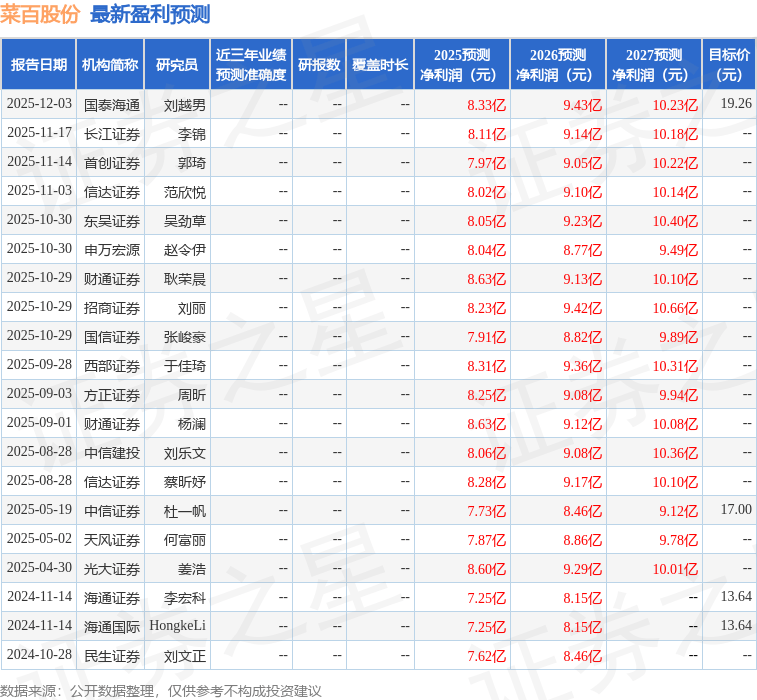Open the 申万宏源 institution row
757x700 pixels.
tap(112, 250)
